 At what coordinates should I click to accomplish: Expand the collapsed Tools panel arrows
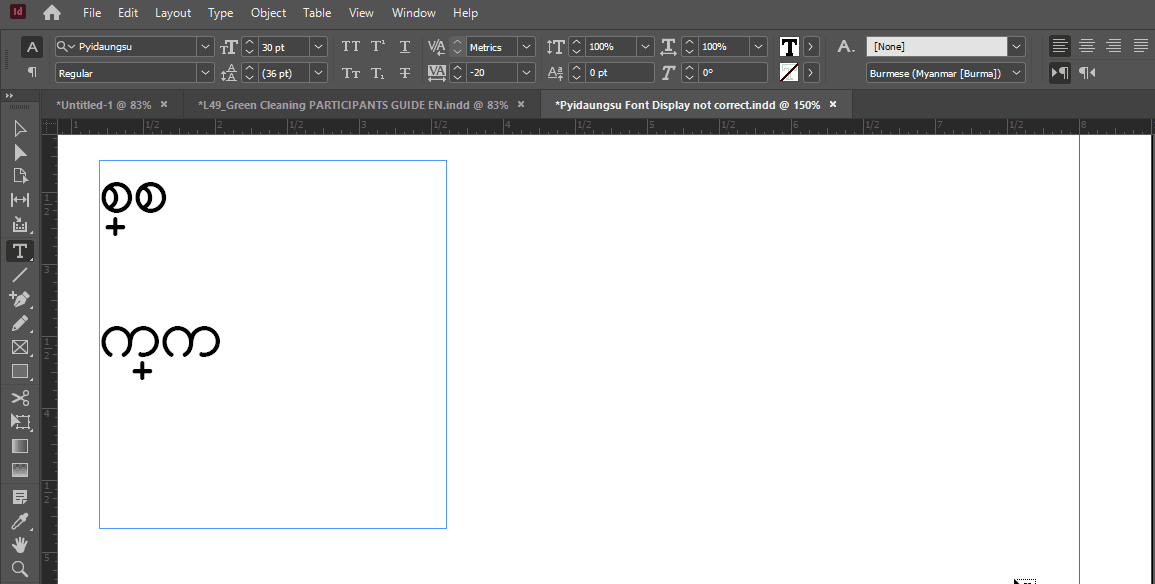coord(9,96)
